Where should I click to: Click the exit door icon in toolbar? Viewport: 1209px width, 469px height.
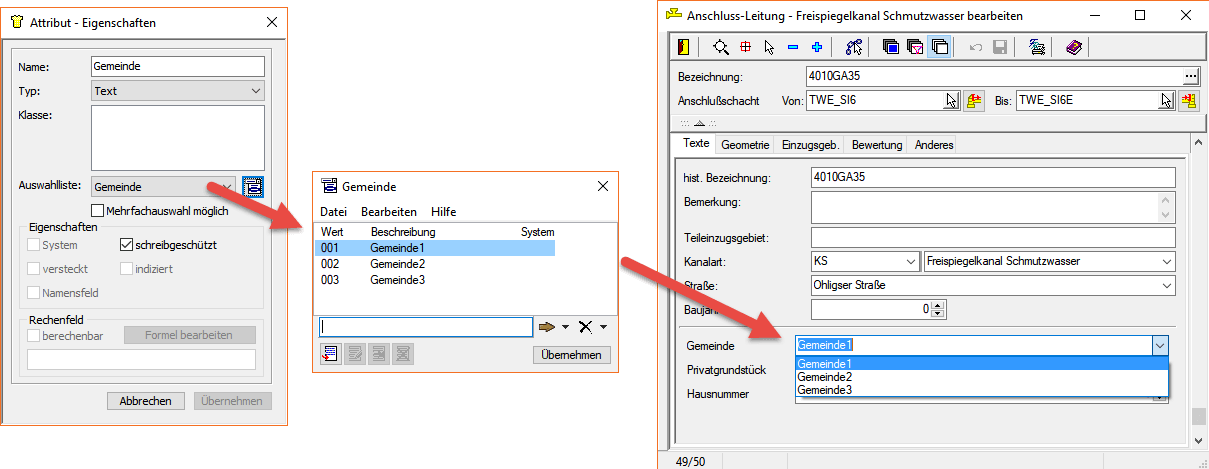(x=684, y=47)
